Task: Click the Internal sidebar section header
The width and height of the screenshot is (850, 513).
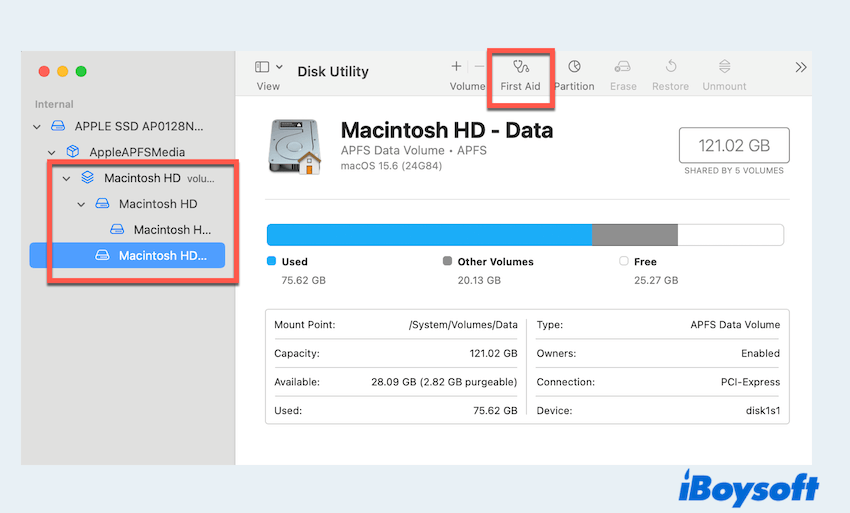Action: tap(54, 104)
